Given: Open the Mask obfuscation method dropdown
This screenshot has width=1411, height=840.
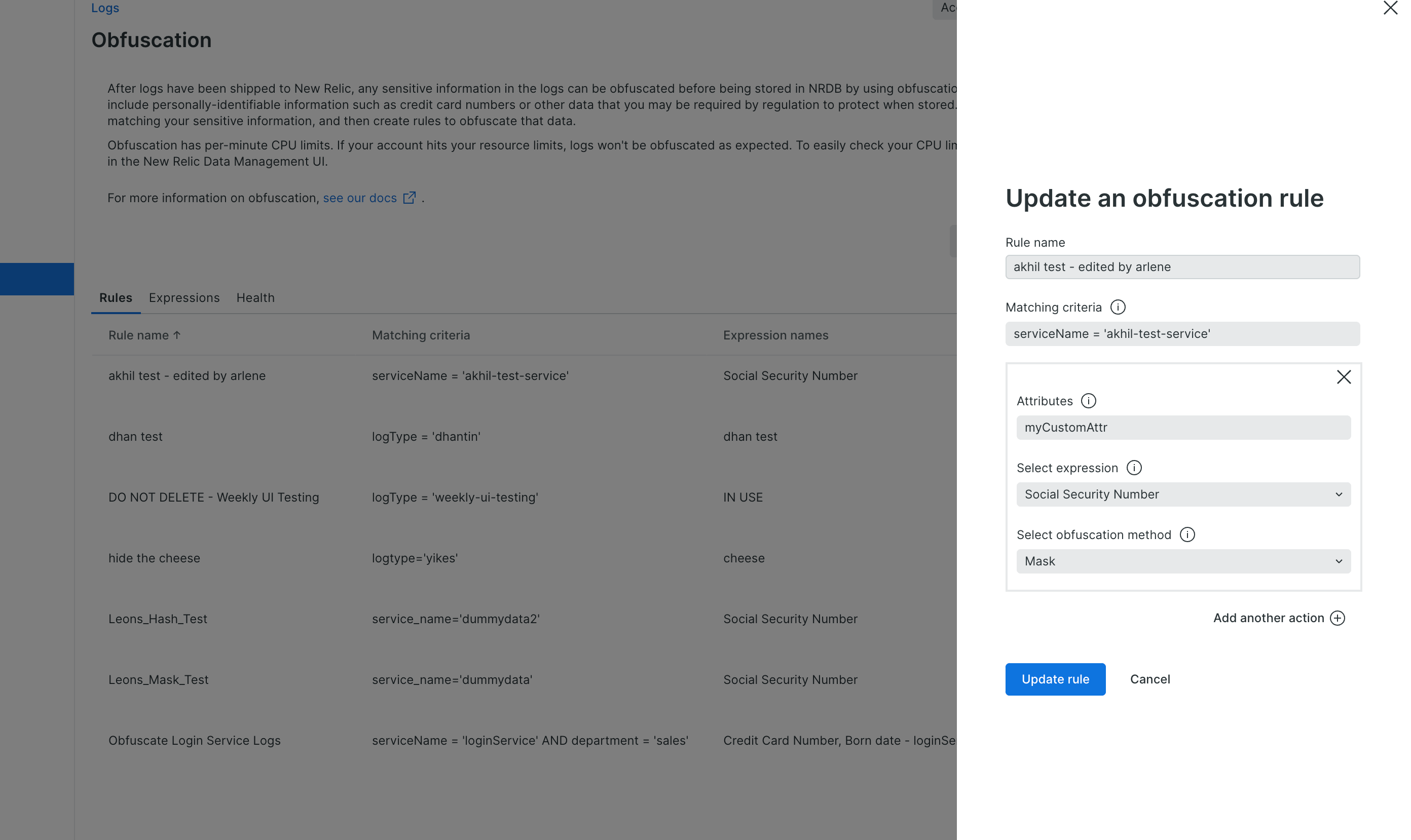Looking at the screenshot, I should point(1183,561).
